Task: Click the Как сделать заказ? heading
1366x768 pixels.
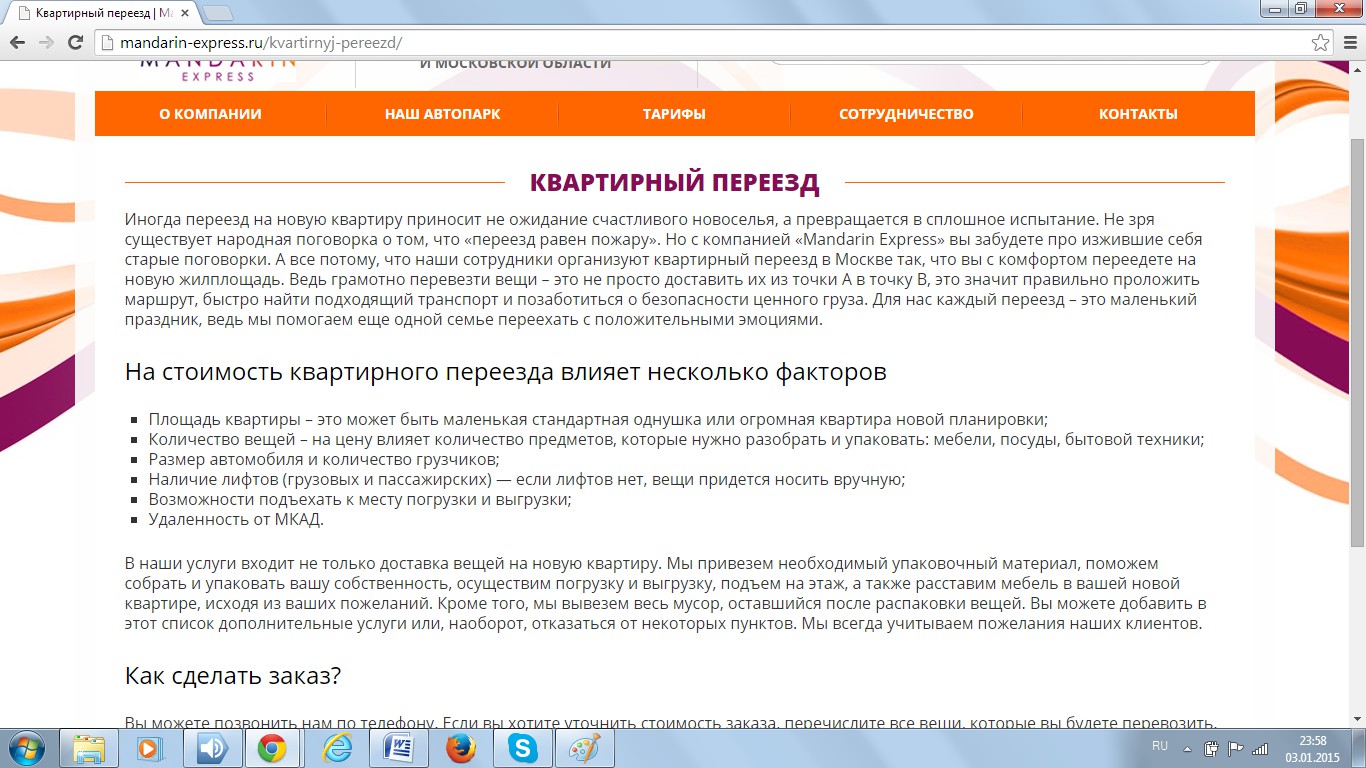Action: click(x=233, y=676)
